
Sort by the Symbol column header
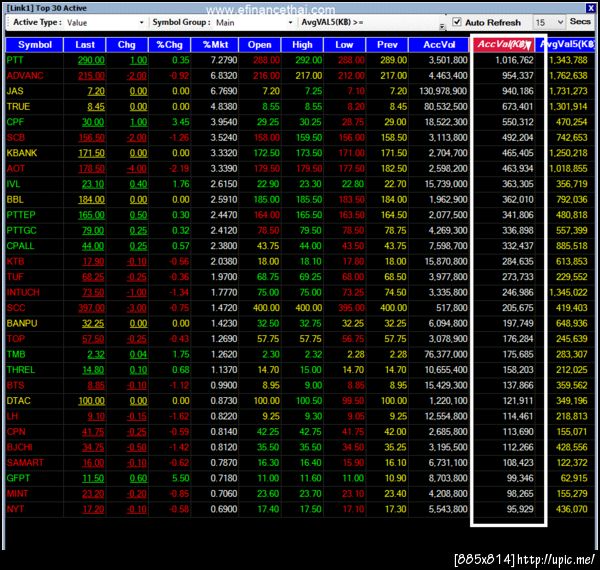34,45
